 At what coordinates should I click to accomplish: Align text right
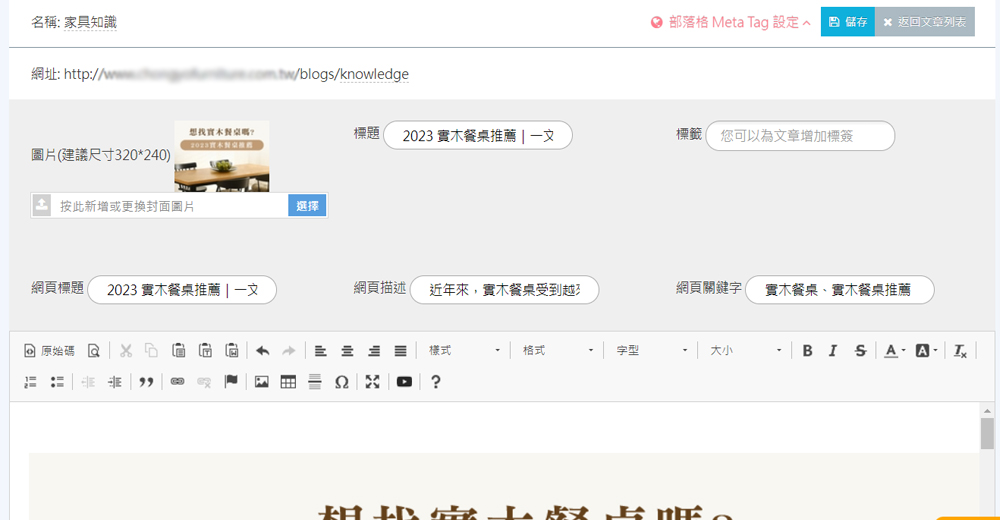point(374,351)
